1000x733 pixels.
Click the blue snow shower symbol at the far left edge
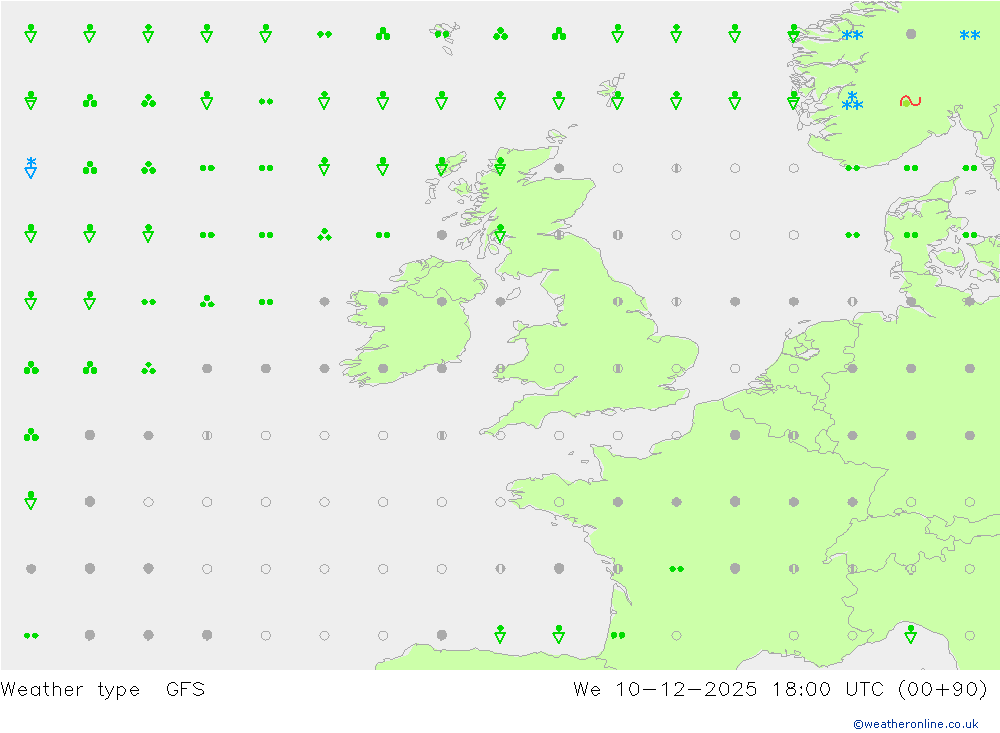[x=31, y=167]
